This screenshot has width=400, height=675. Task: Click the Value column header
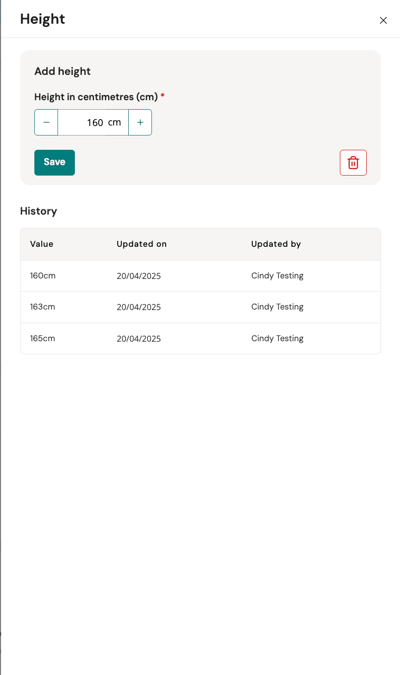(42, 244)
